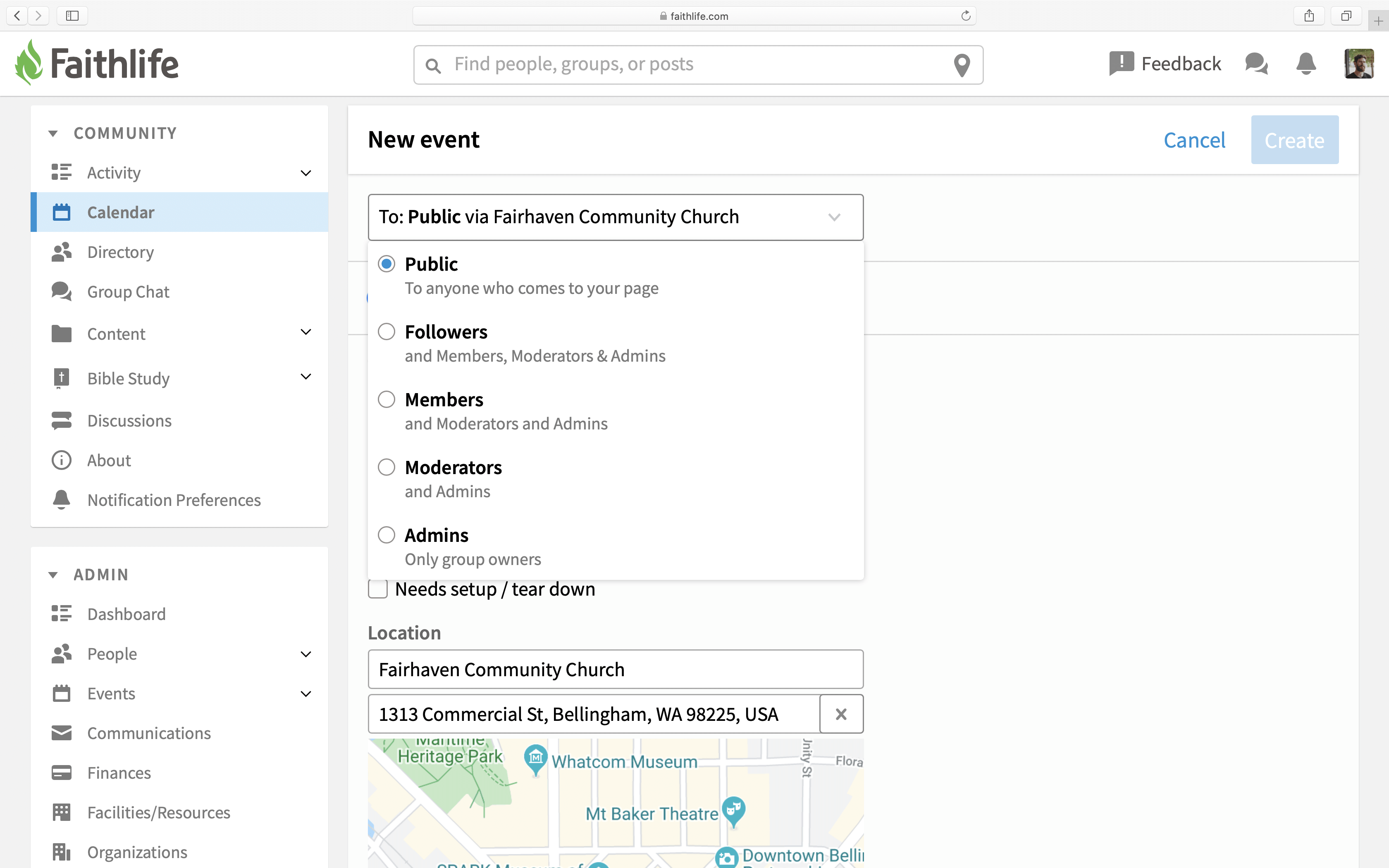
Task: Click the Create event button
Action: [1295, 140]
